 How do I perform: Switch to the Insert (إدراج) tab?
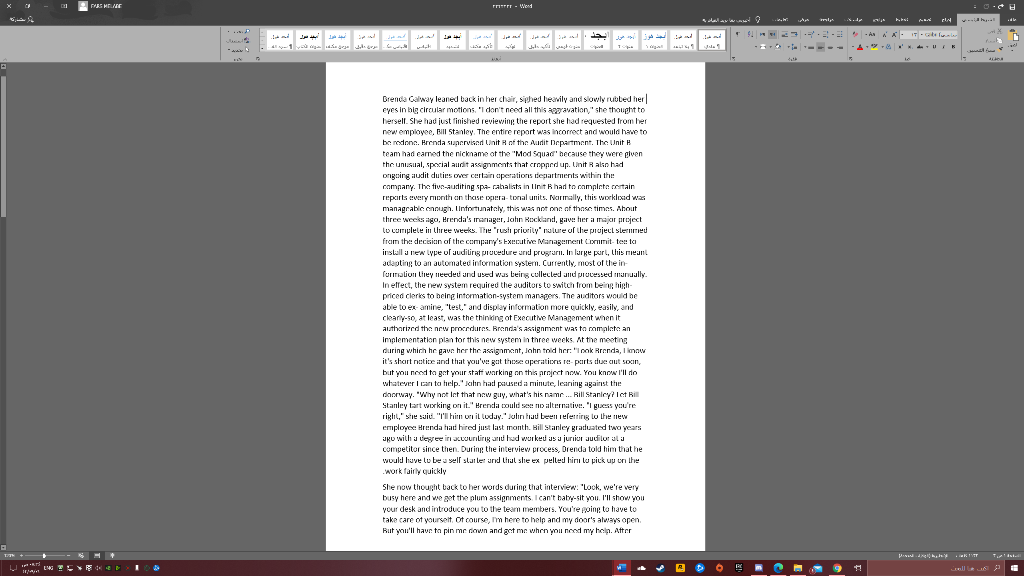[946, 20]
